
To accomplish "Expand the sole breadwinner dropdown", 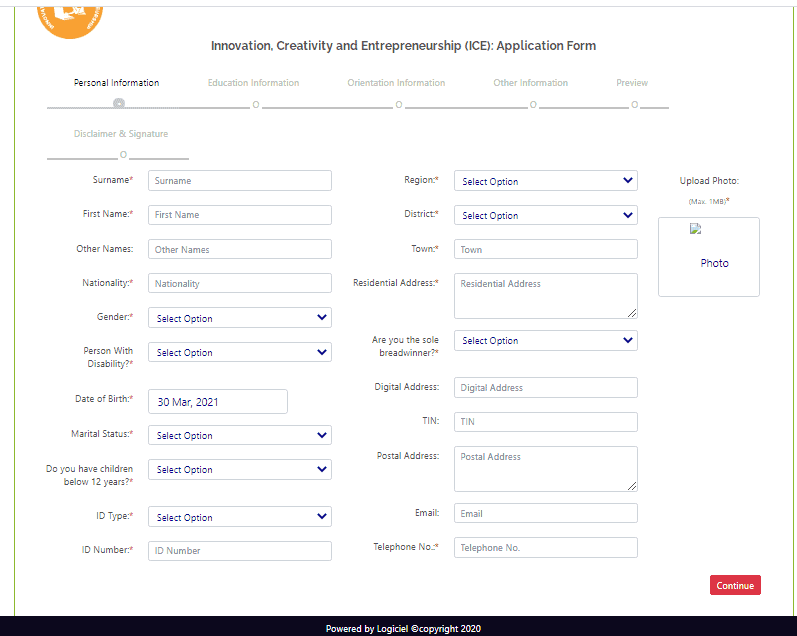I will (545, 340).
